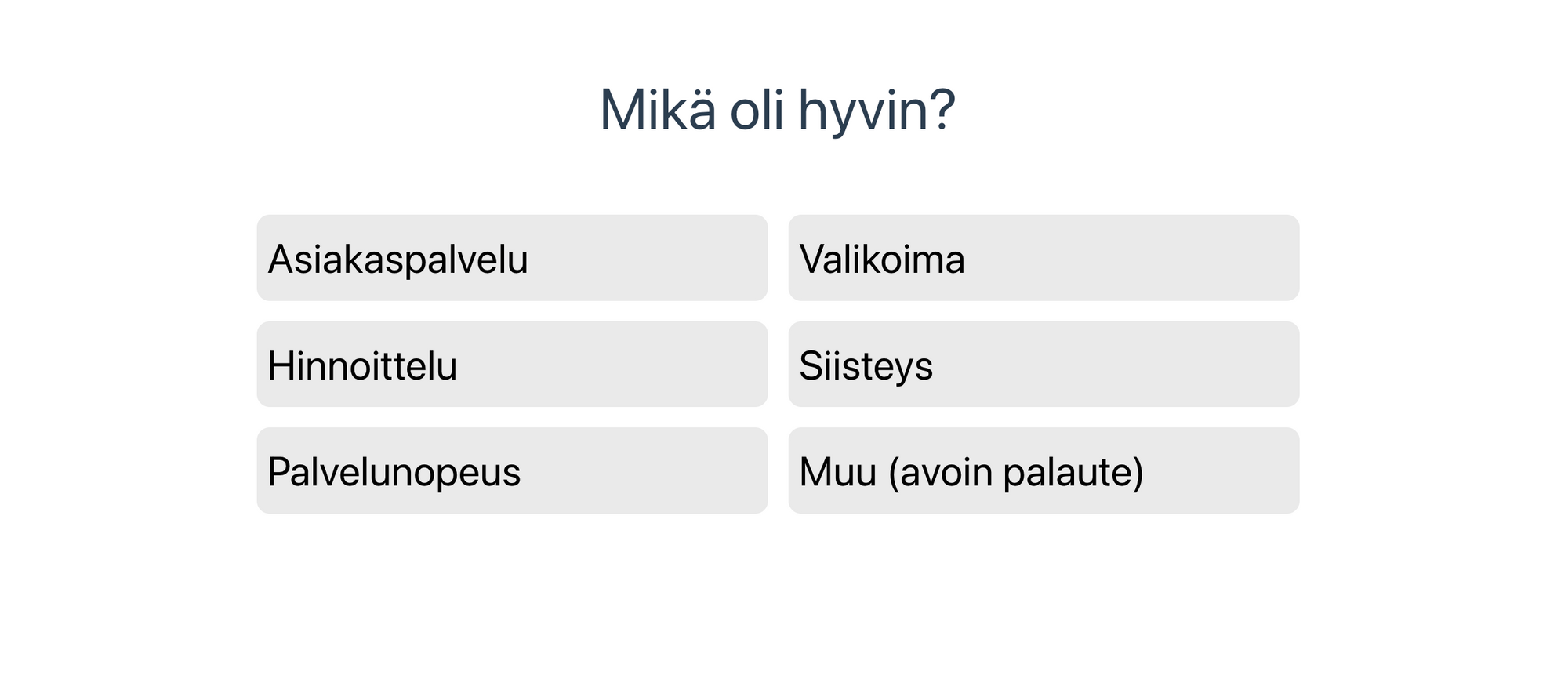Tap the Asiakaspalvelu answer tile
Viewport: 1568px width, 690px height.
[x=512, y=258]
